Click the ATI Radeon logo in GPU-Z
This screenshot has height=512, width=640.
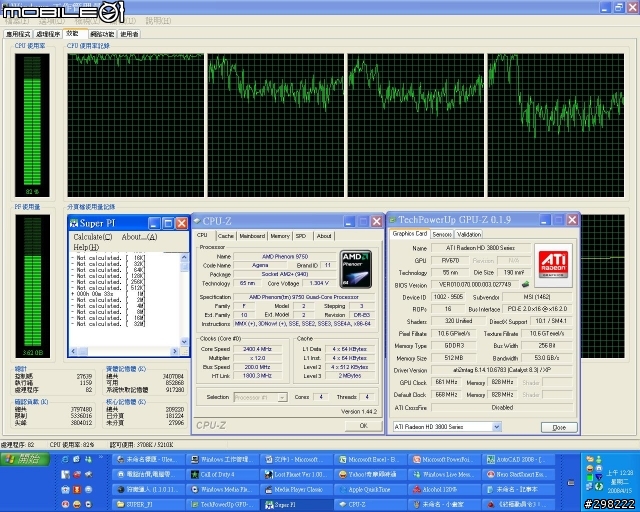[553, 265]
